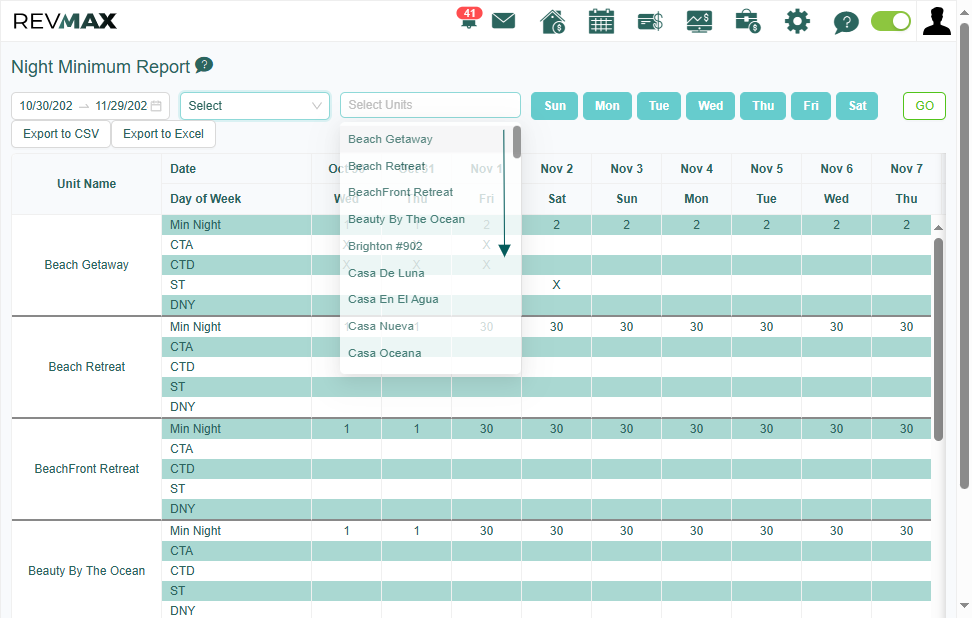
Task: Click the Nov 7 date header
Action: 906,169
